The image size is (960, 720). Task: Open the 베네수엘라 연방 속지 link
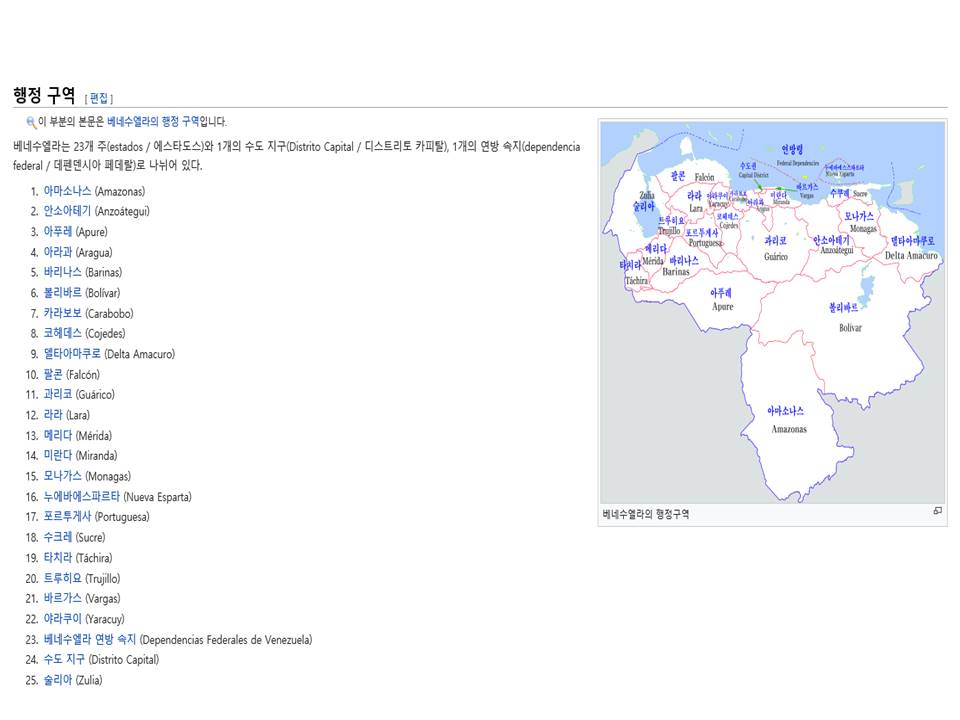tap(89, 639)
